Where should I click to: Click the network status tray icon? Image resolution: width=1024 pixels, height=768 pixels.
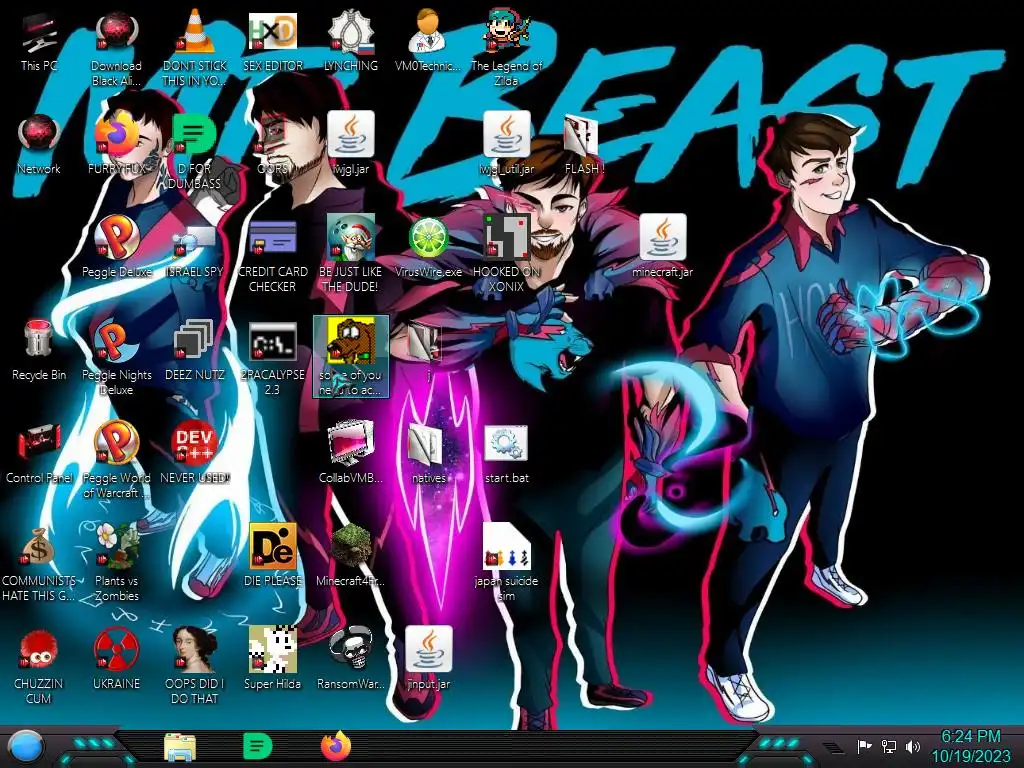888,746
